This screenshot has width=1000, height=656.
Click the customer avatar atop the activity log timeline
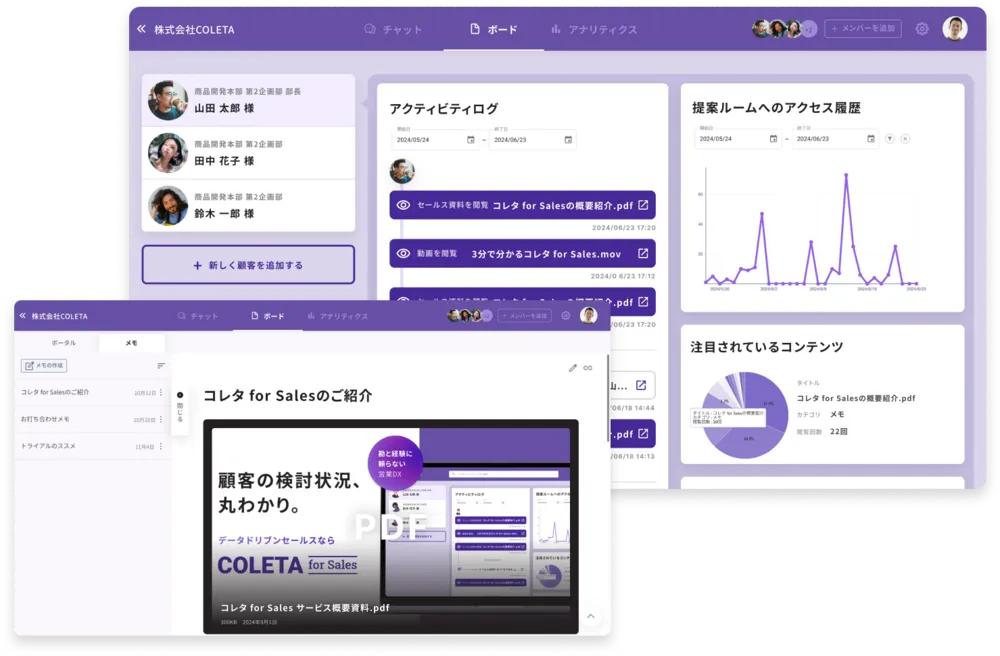(402, 171)
